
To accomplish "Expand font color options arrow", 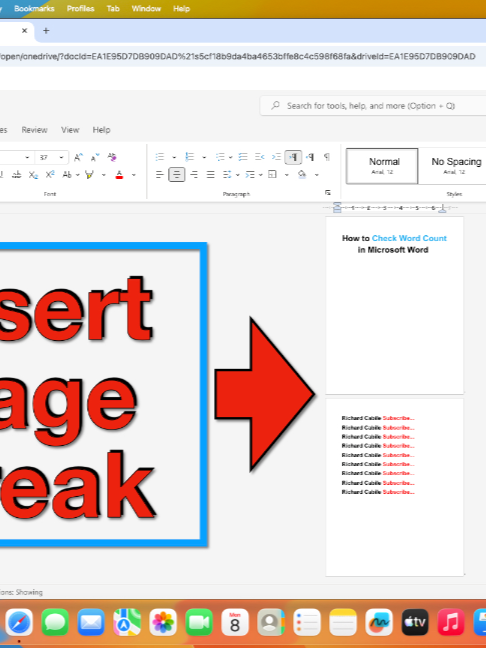I will tap(133, 175).
